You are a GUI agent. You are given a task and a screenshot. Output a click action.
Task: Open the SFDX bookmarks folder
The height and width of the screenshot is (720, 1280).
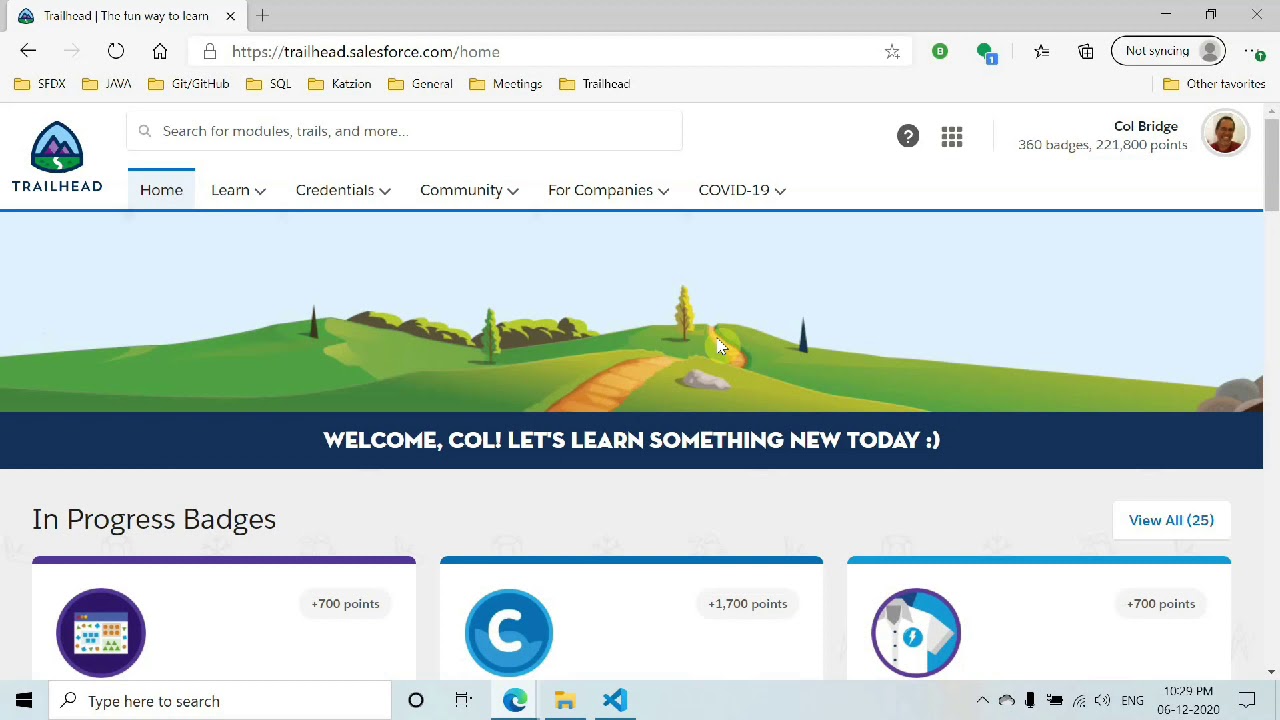(40, 84)
